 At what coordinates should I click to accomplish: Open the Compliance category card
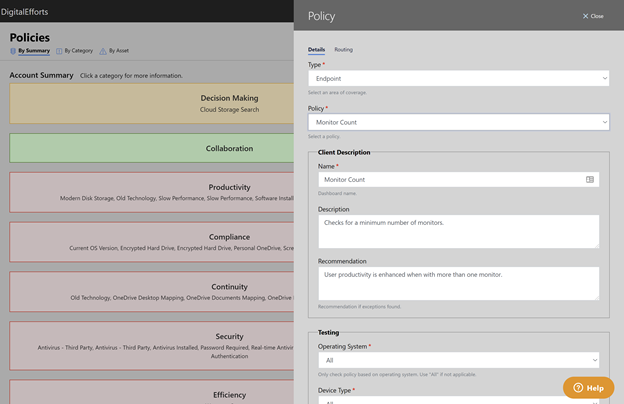point(152,242)
